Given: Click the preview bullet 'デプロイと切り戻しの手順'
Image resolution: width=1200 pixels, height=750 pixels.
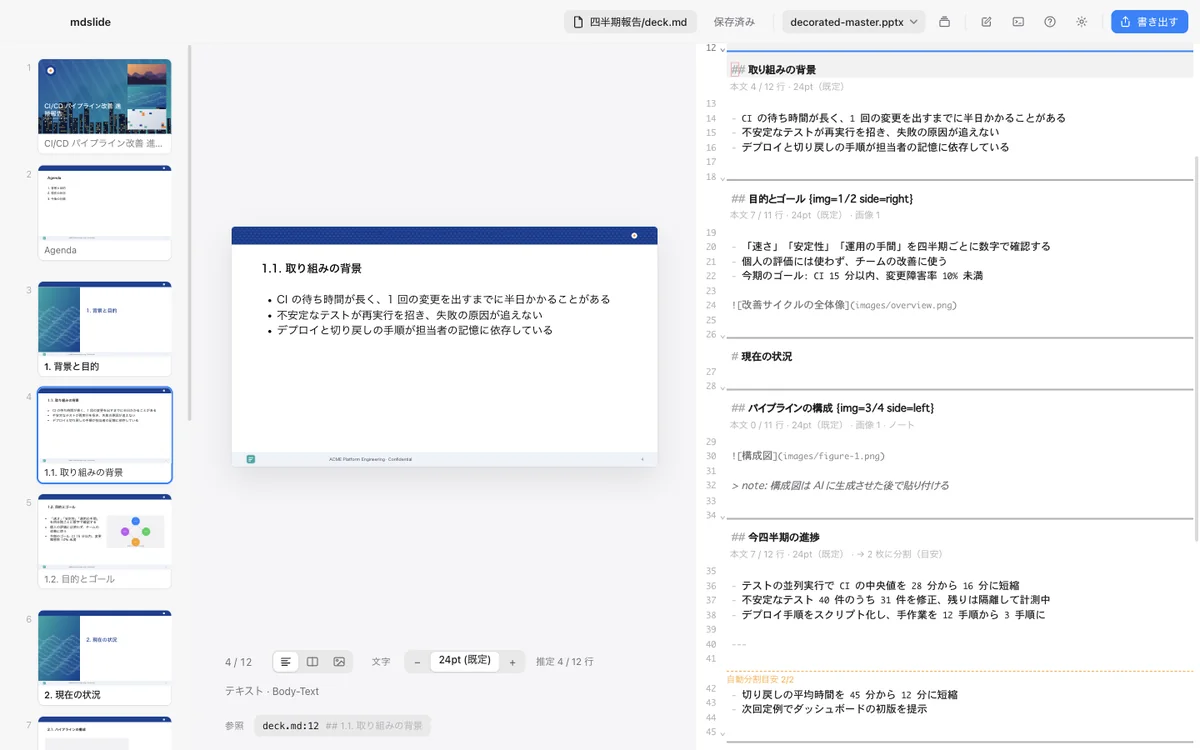Looking at the screenshot, I should pyautogui.click(x=415, y=330).
